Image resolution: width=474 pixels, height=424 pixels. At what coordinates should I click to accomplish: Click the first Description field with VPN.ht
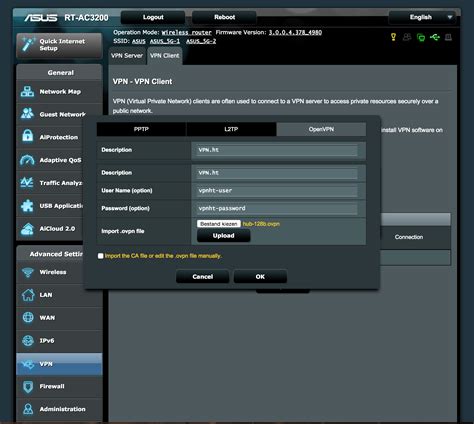277,150
